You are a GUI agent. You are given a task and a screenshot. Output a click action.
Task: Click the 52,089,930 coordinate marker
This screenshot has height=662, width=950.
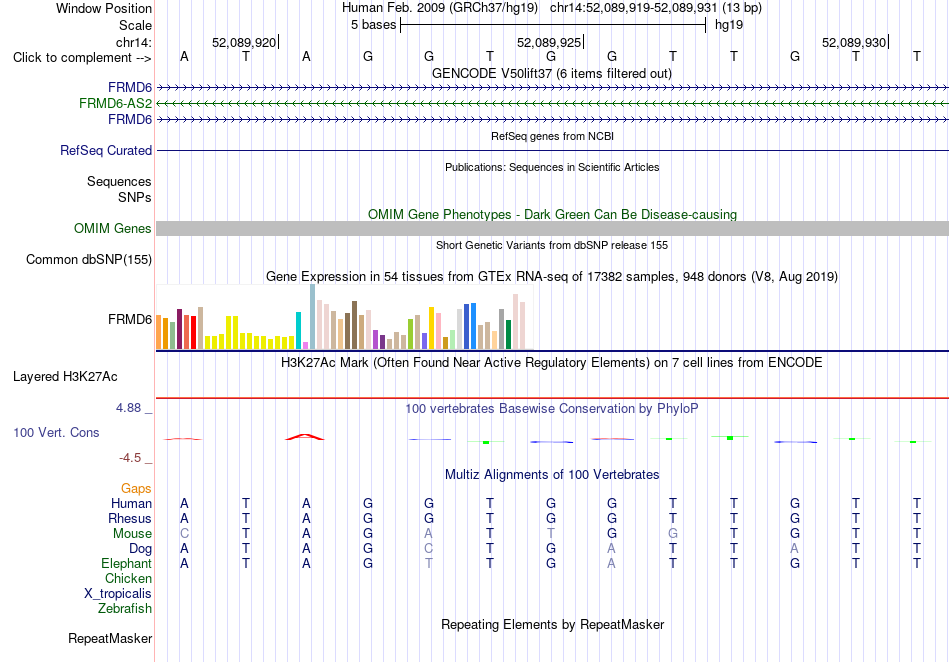[x=854, y=42]
